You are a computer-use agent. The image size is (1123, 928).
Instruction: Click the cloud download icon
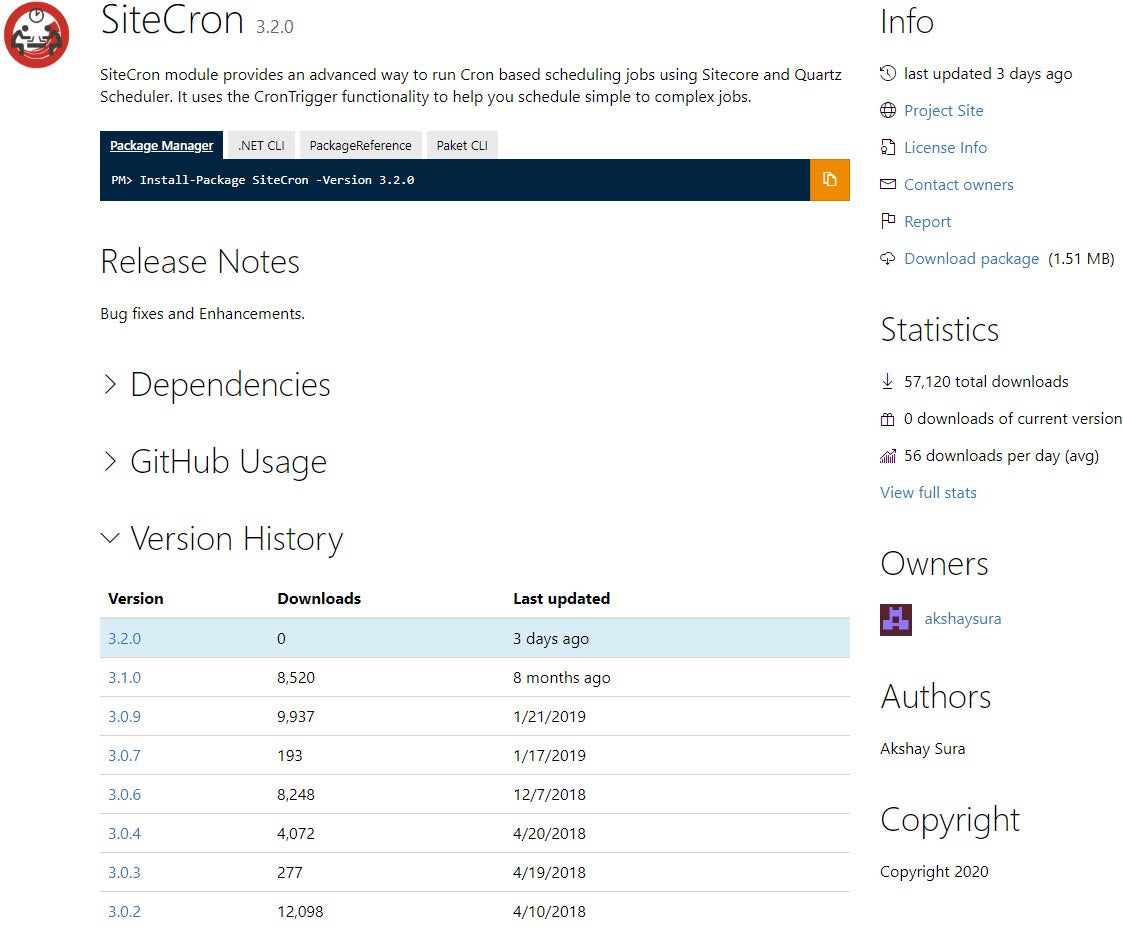coord(887,259)
